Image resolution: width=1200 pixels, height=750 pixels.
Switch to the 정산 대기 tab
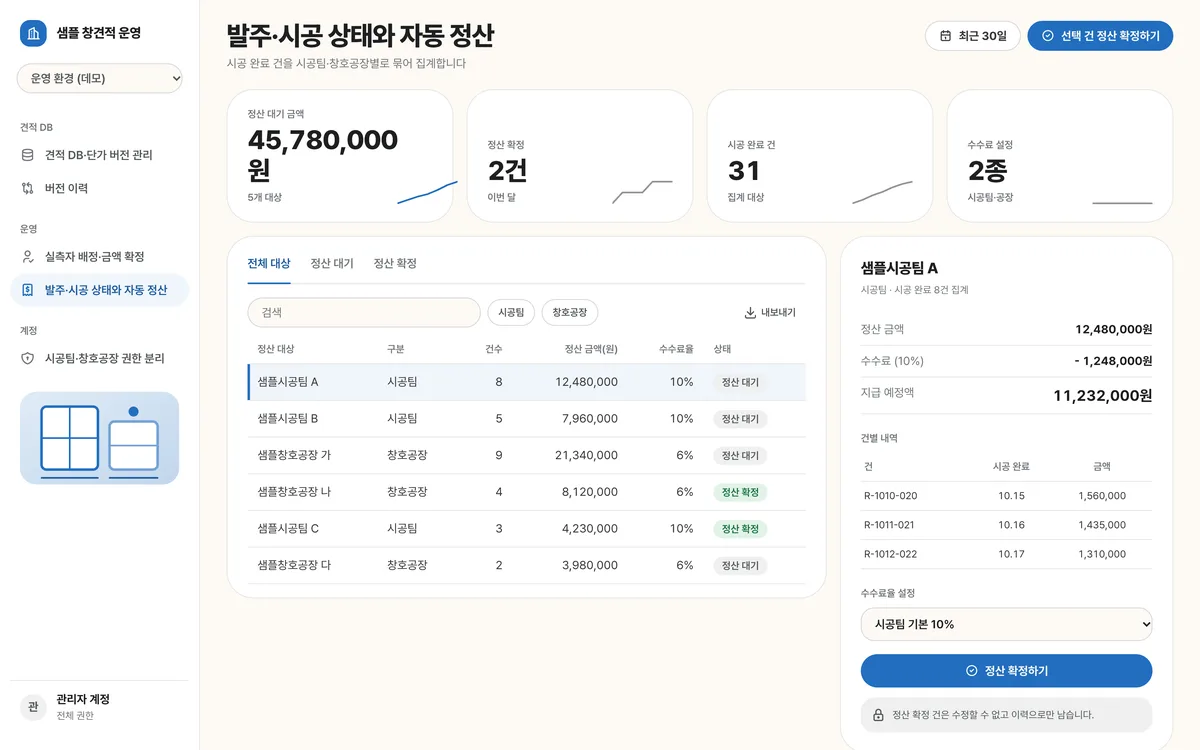(332, 264)
